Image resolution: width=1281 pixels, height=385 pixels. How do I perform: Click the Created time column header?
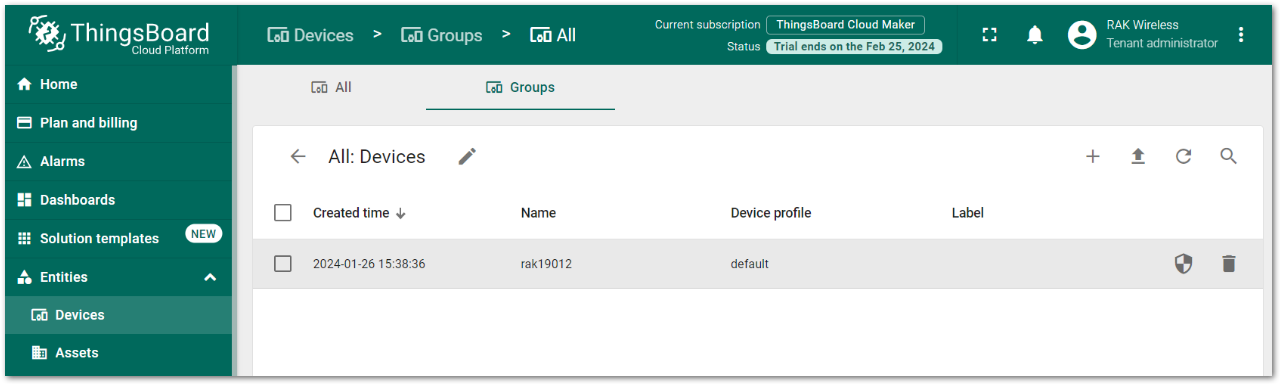pos(351,213)
